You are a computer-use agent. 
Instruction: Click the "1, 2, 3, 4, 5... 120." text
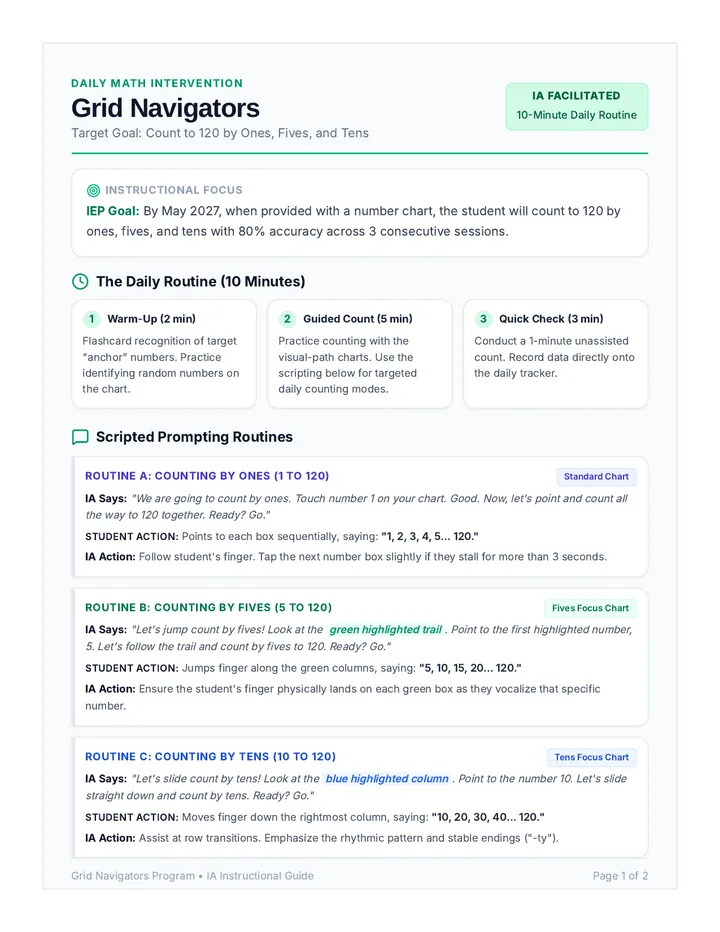pyautogui.click(x=430, y=537)
